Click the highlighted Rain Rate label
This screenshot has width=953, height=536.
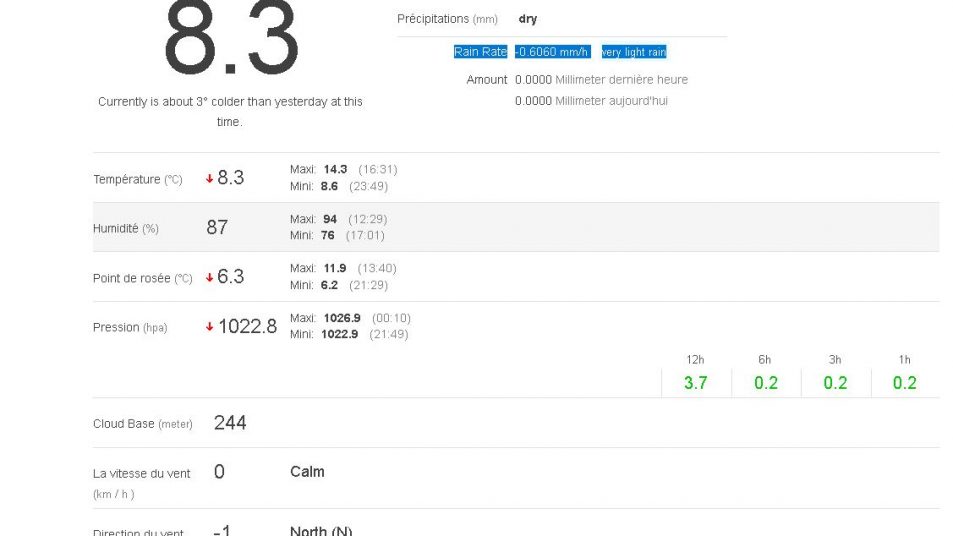480,52
